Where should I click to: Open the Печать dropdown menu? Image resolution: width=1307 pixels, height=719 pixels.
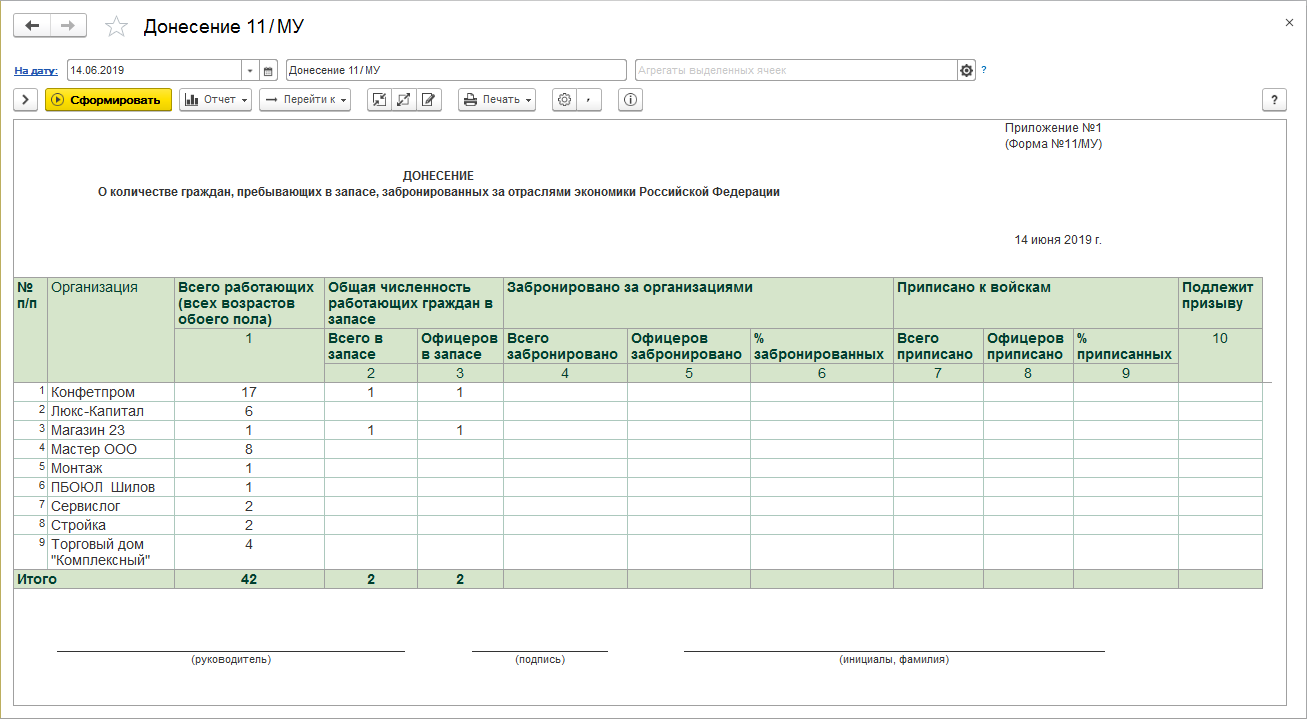point(497,100)
